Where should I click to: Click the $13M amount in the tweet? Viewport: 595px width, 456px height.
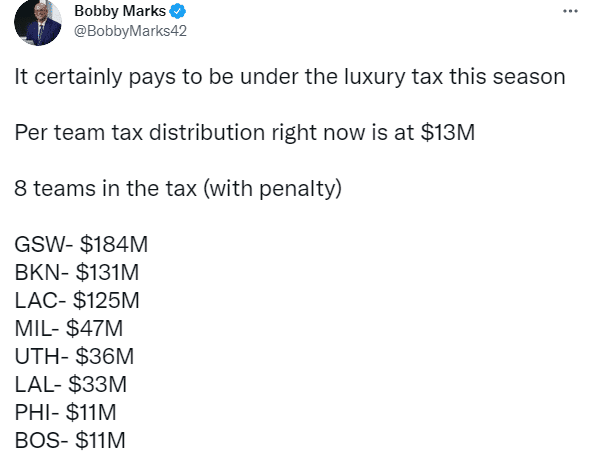pyautogui.click(x=448, y=133)
